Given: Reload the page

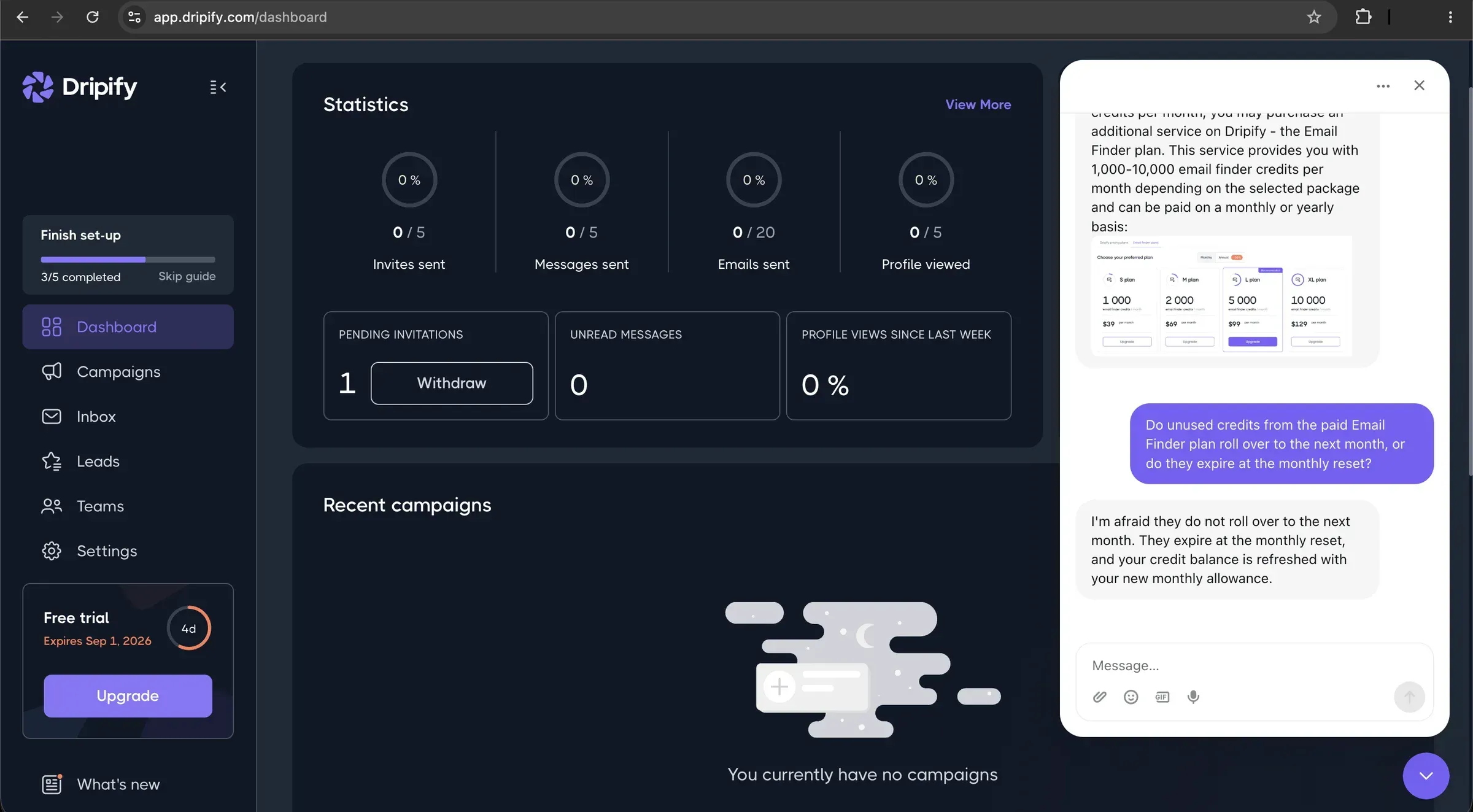Looking at the screenshot, I should pyautogui.click(x=92, y=17).
